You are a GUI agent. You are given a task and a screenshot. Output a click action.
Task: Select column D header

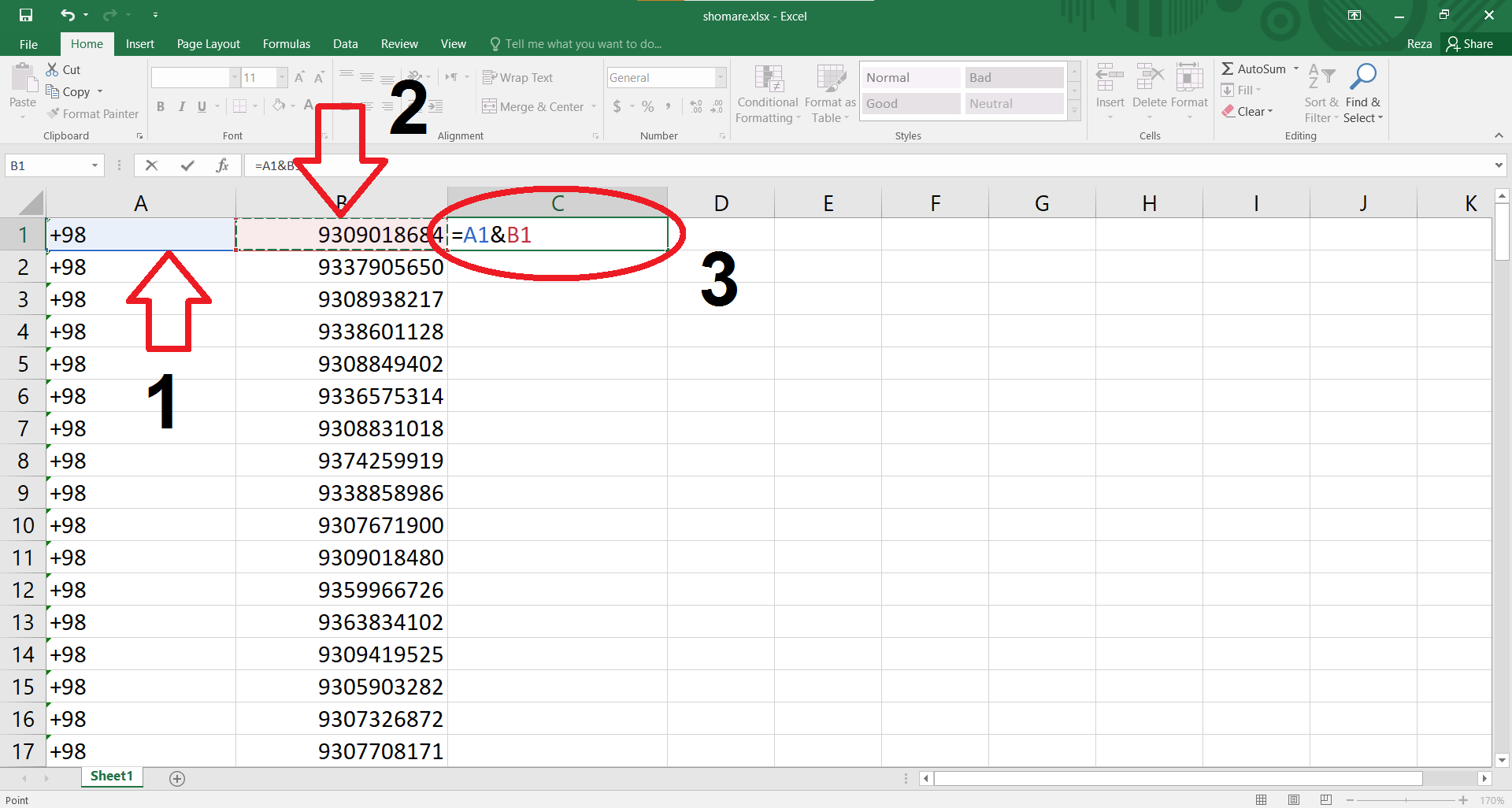(x=721, y=203)
